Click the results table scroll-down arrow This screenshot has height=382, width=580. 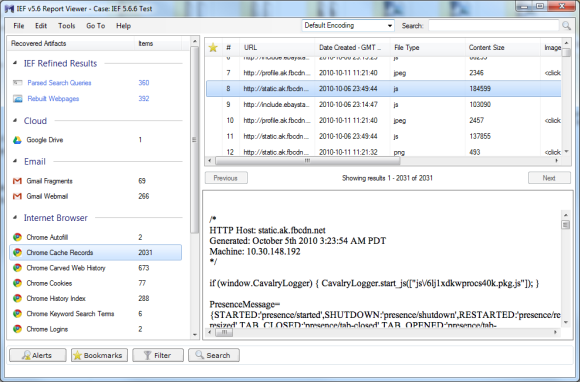(566, 151)
